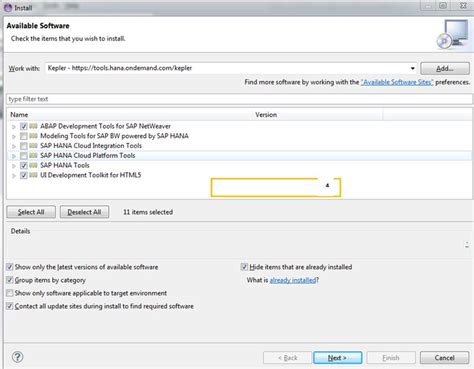Screen dimensions: 474x369
Task: Click the Details area scroll stepper
Action: pyautogui.click(x=467, y=245)
